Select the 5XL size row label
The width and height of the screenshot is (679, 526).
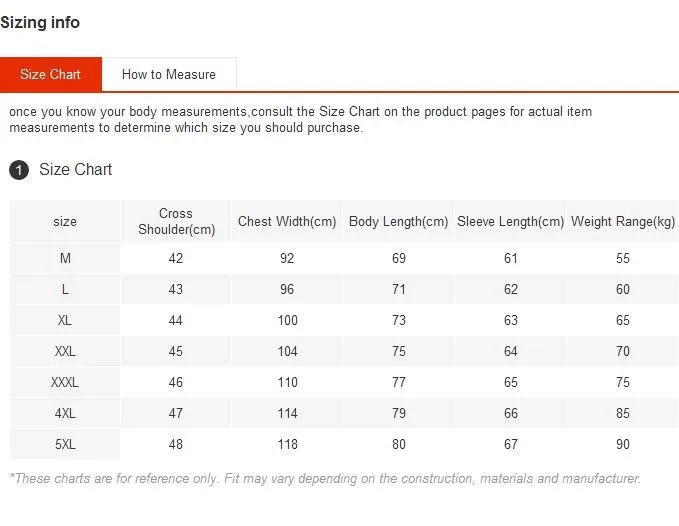click(x=65, y=444)
